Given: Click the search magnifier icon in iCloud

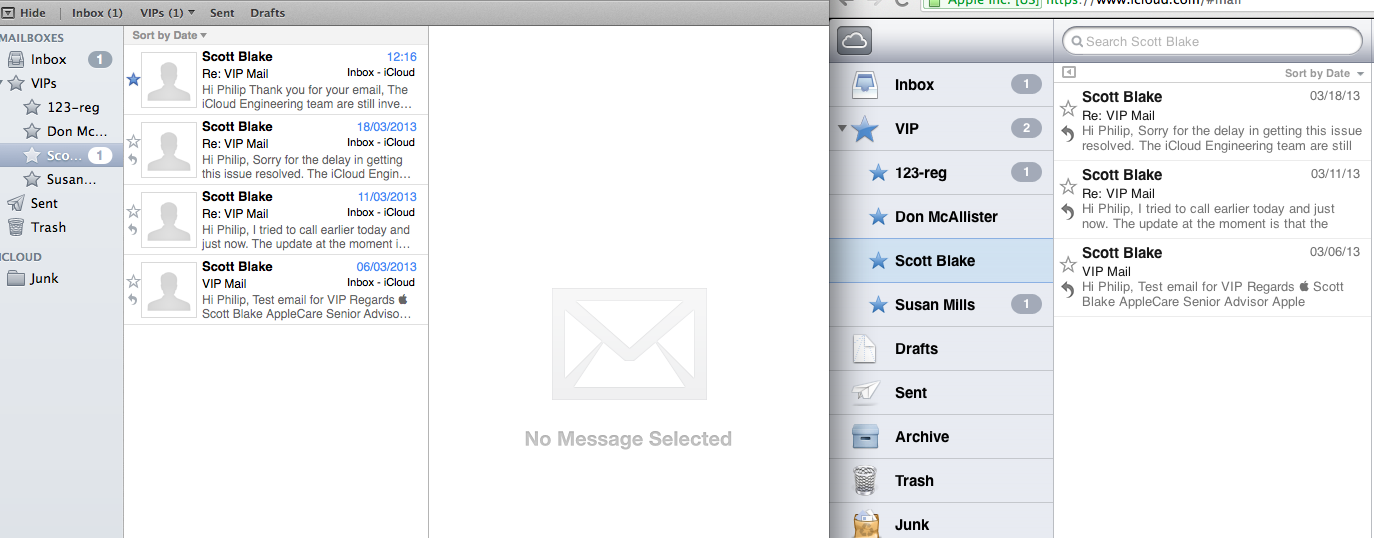Looking at the screenshot, I should [x=1076, y=42].
